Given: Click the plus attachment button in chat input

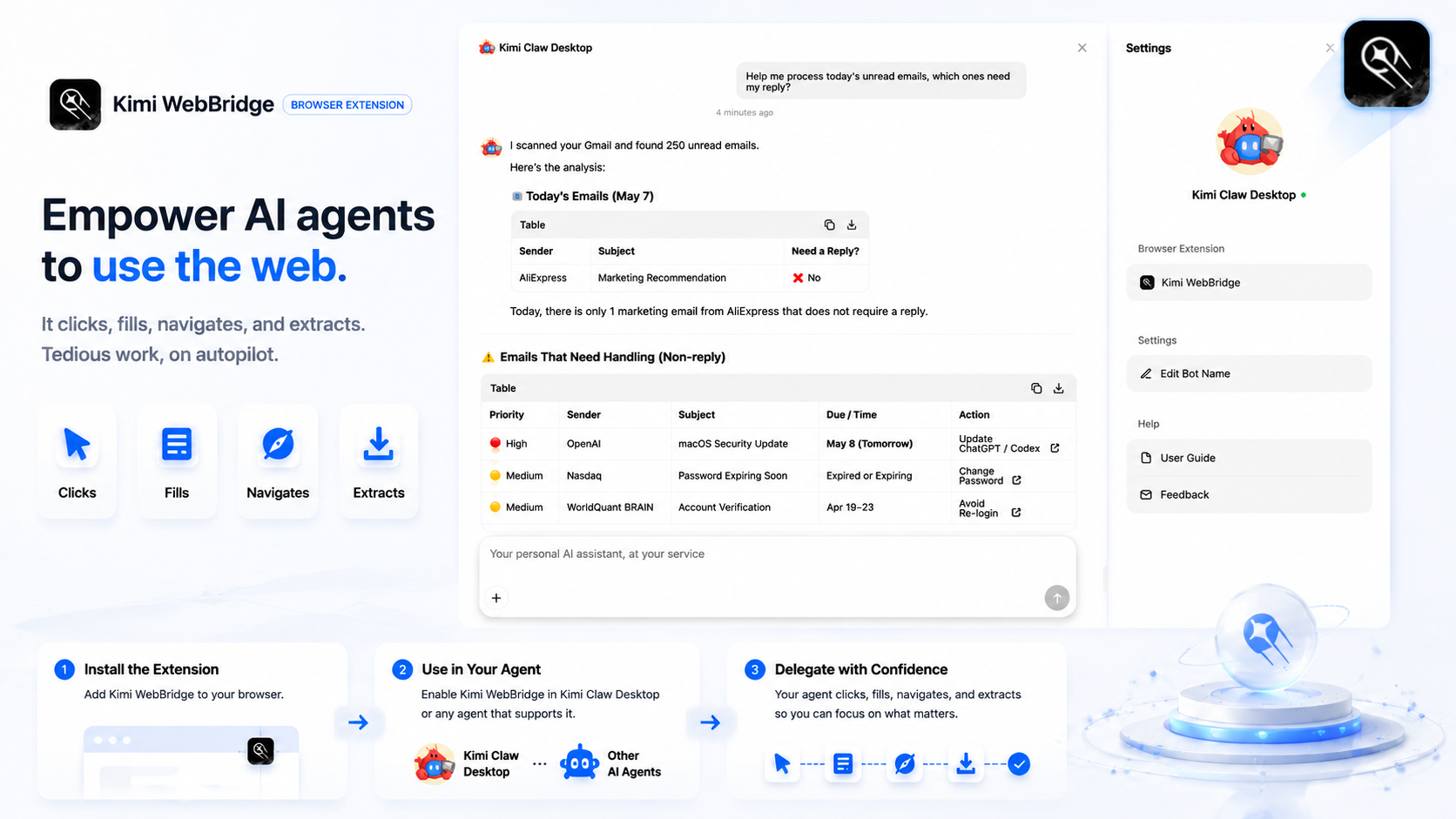Looking at the screenshot, I should [x=496, y=598].
